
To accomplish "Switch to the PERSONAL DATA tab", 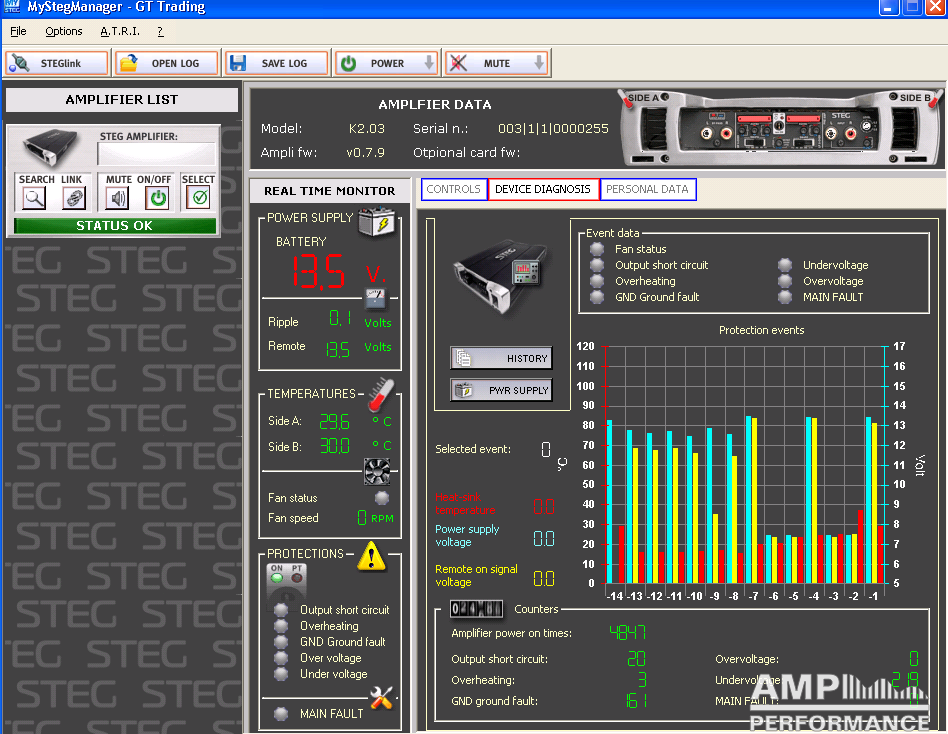I will [647, 189].
